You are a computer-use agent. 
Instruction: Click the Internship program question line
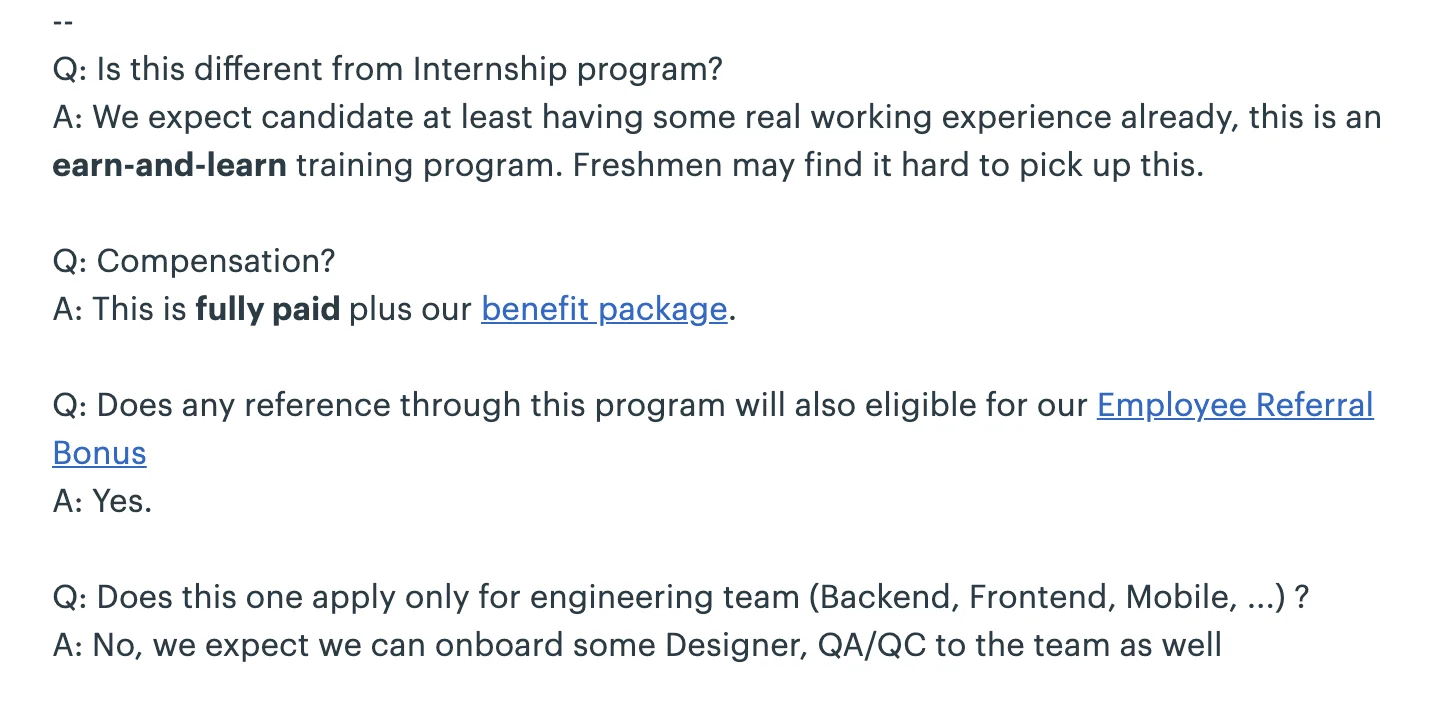click(387, 69)
